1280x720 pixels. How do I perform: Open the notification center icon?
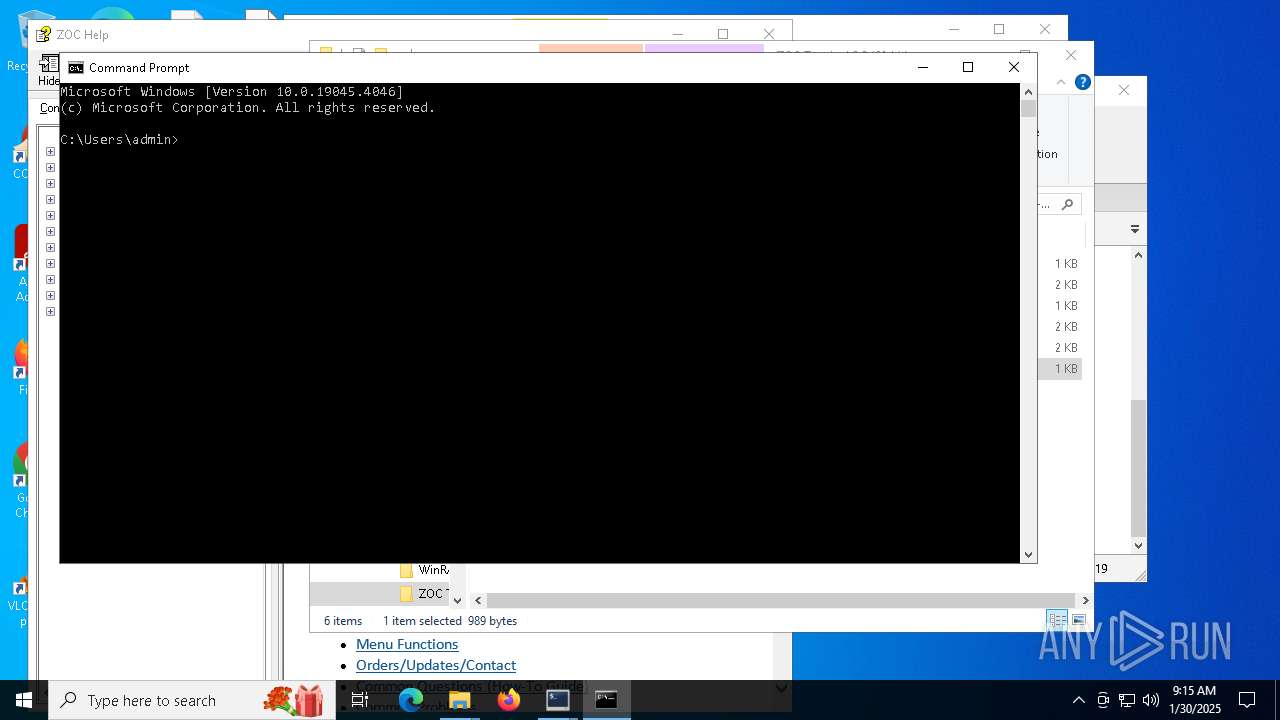[1247, 700]
